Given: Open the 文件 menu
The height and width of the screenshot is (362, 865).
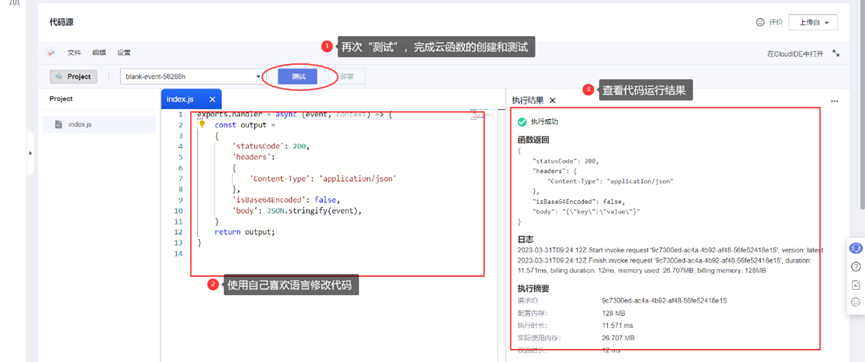Looking at the screenshot, I should click(x=74, y=53).
